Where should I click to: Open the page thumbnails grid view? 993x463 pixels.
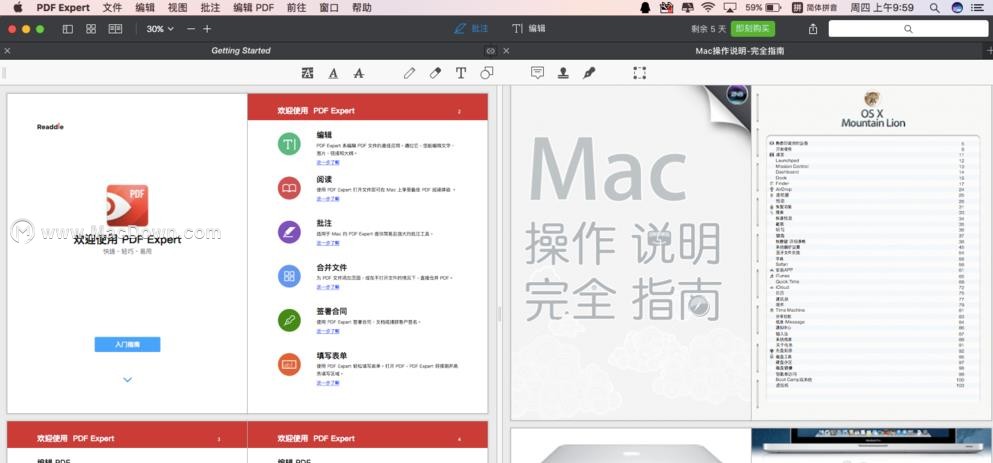pyautogui.click(x=91, y=29)
